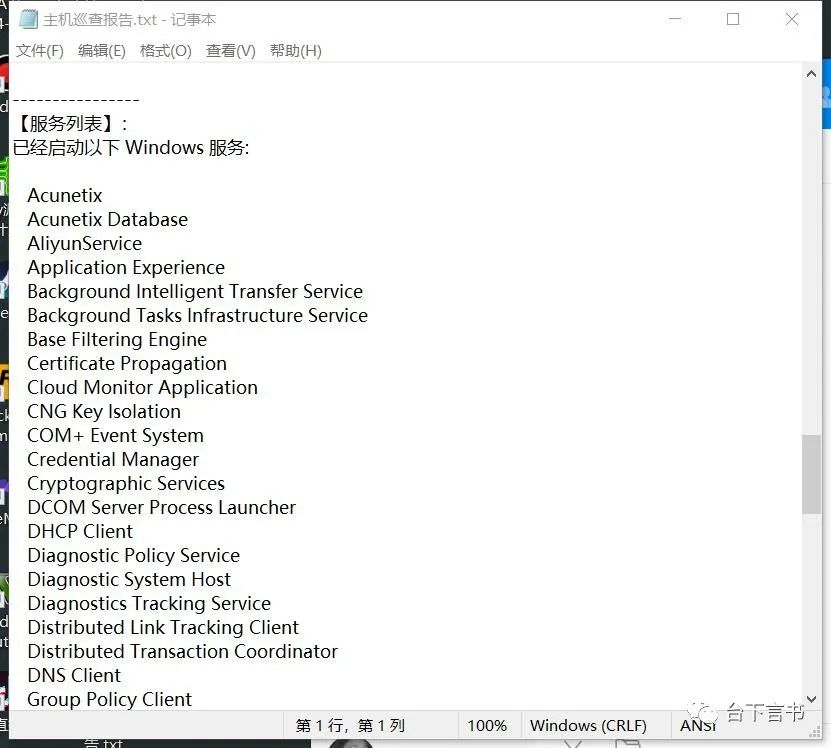Click the 'DNS Client' line

[x=74, y=676]
